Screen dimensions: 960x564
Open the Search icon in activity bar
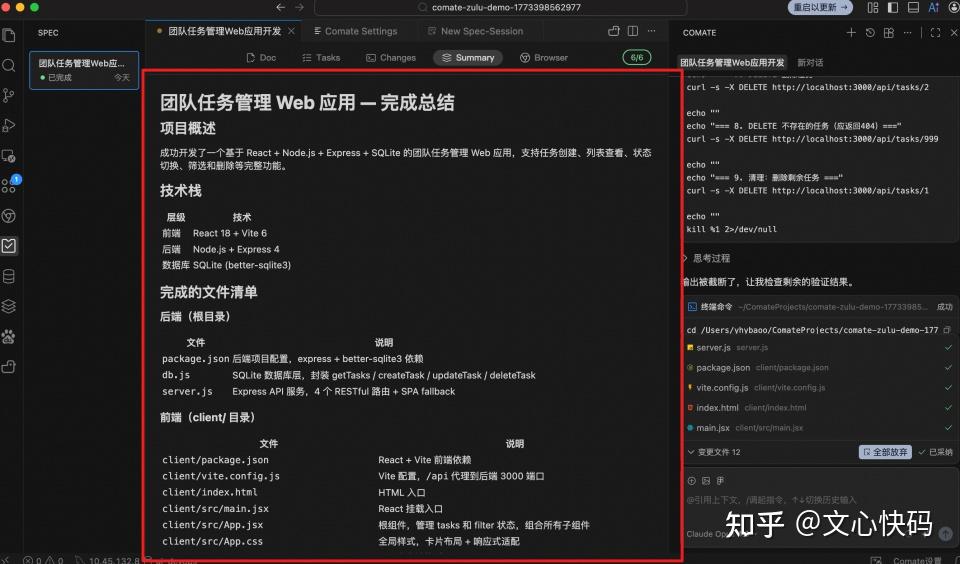pos(9,66)
